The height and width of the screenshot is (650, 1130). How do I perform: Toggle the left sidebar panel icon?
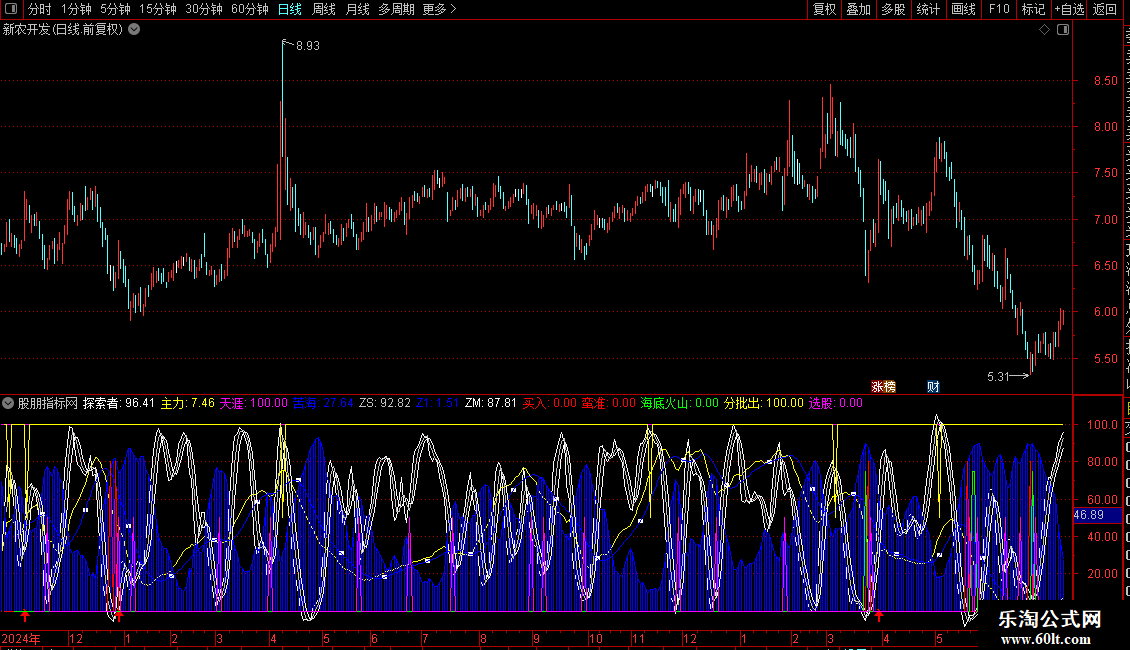(x=11, y=9)
